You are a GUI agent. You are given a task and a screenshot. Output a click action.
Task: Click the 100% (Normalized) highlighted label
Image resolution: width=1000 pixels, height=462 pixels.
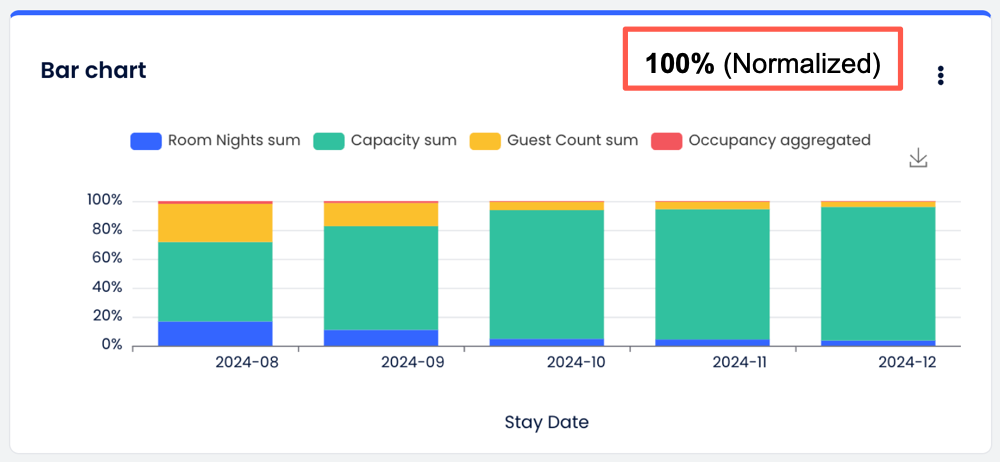coord(763,64)
